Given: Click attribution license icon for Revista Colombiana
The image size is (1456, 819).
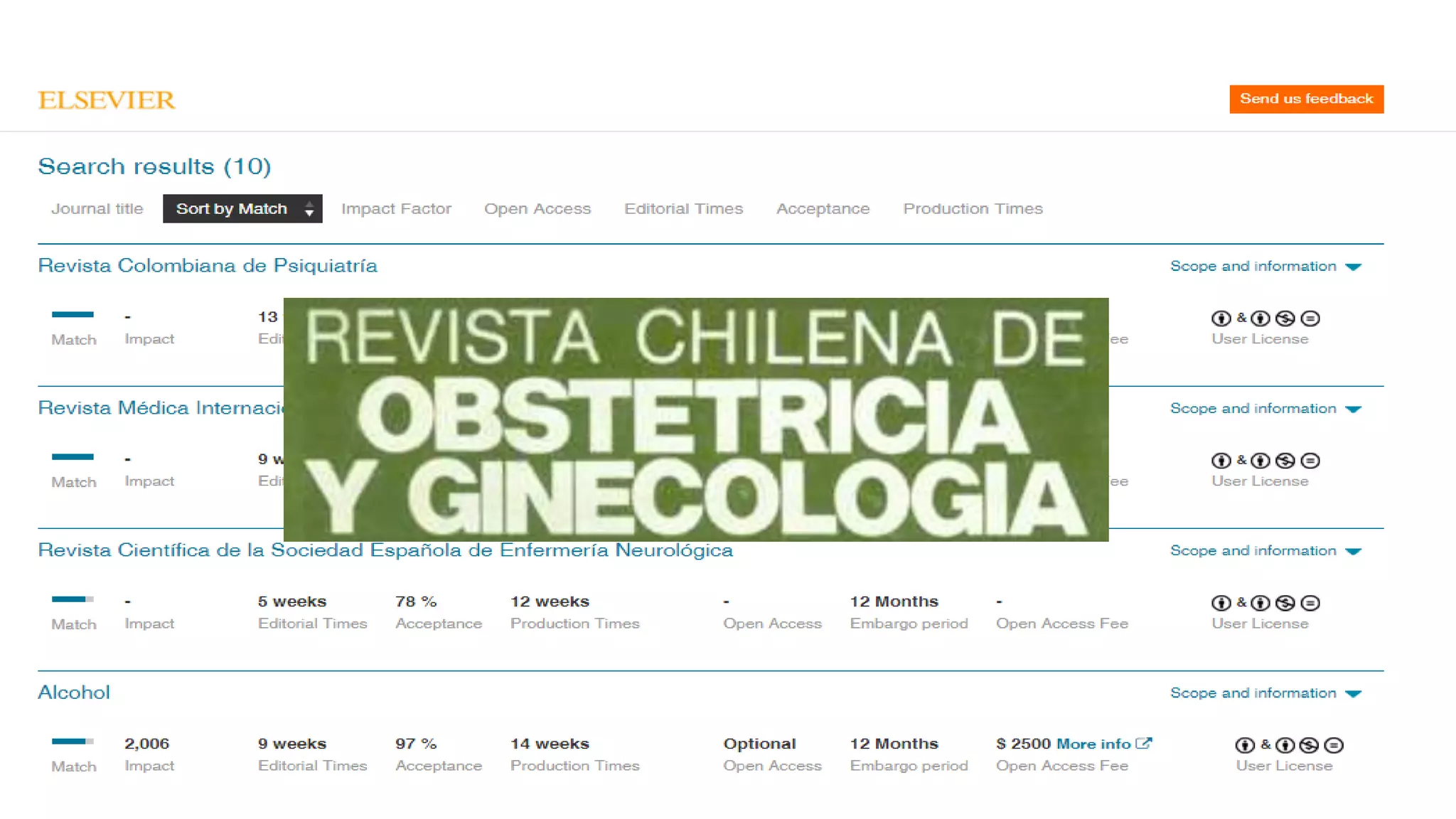Looking at the screenshot, I should [1221, 318].
